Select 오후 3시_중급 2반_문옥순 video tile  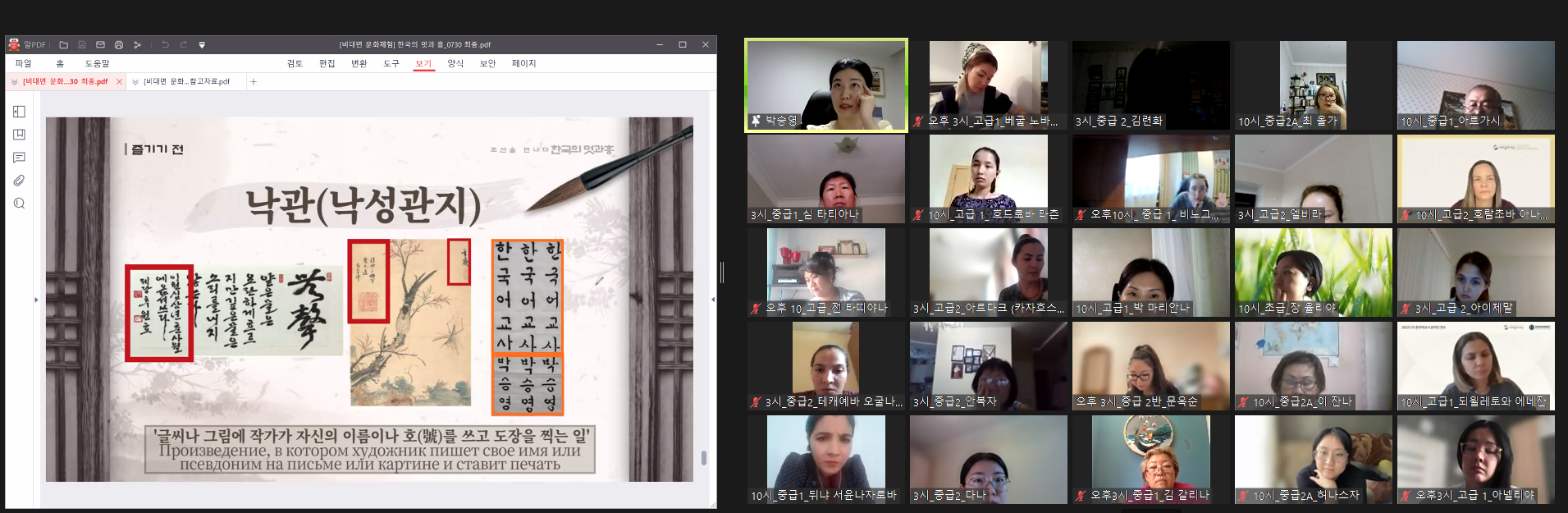(x=1150, y=366)
